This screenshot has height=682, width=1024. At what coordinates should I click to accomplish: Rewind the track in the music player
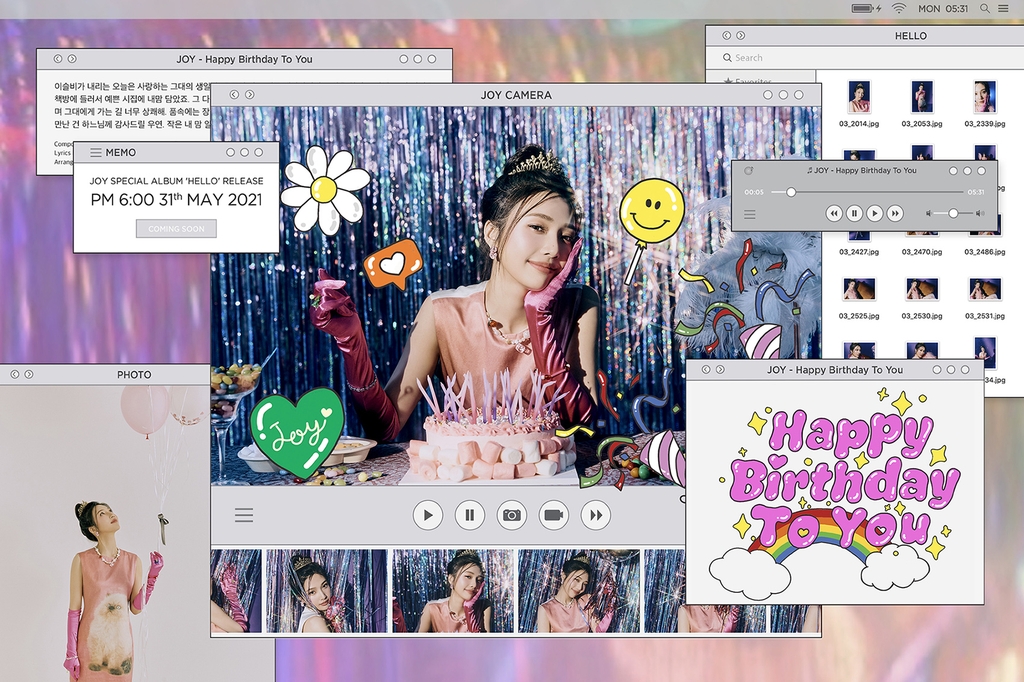834,213
